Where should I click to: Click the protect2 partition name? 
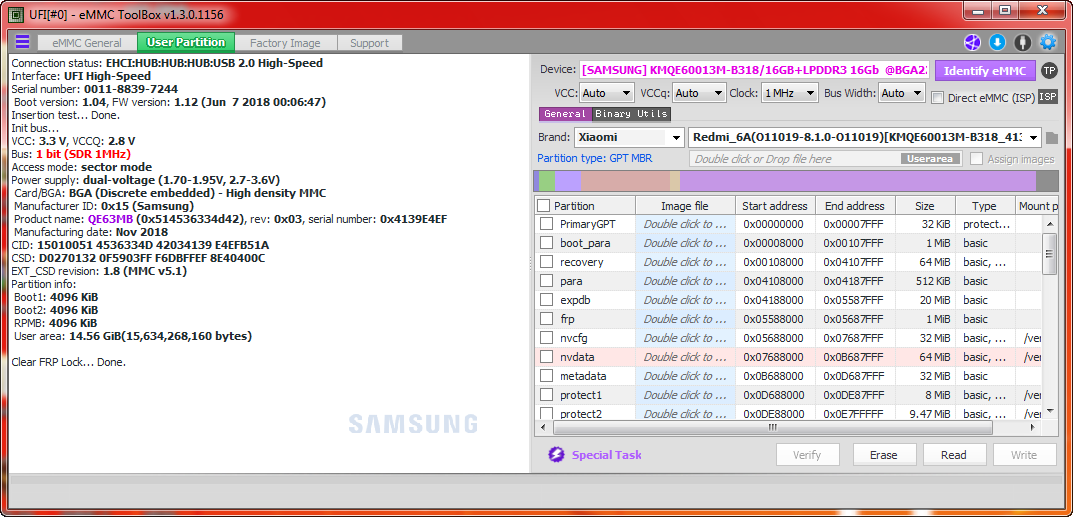coord(580,414)
